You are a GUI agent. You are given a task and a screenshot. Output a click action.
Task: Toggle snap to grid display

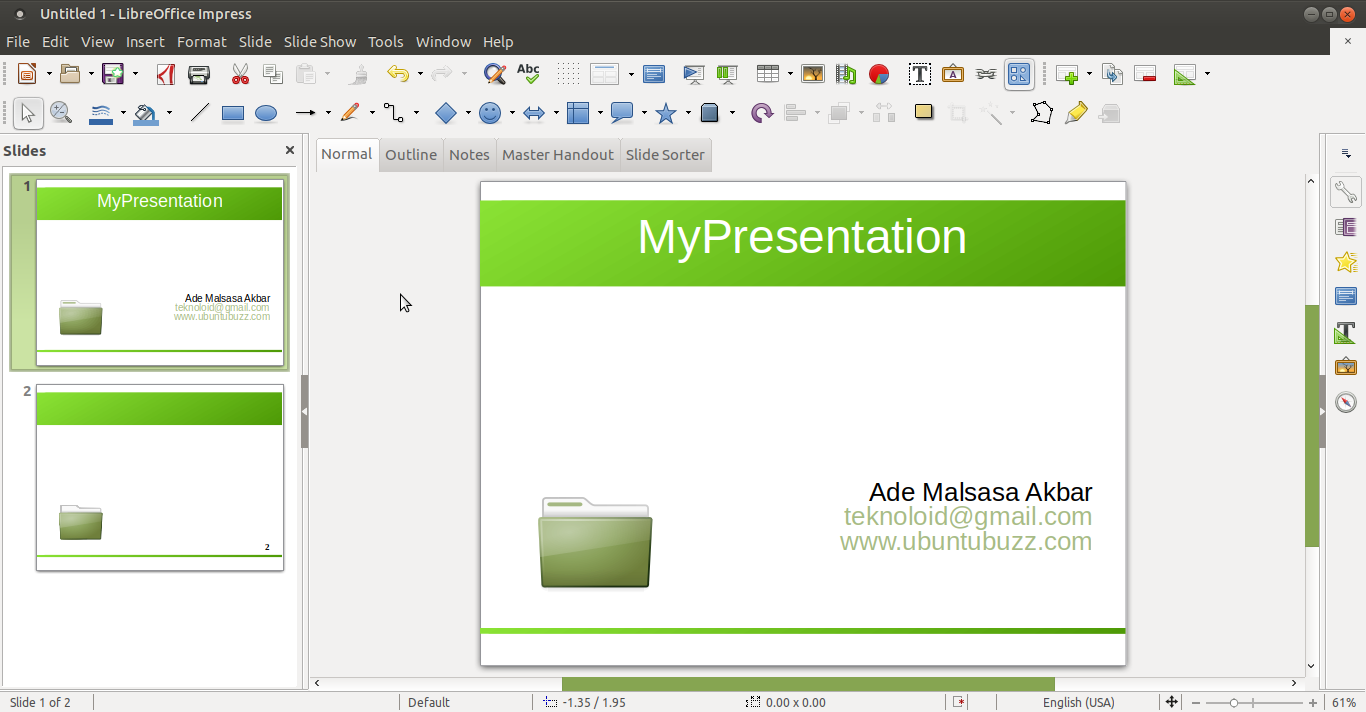click(567, 74)
